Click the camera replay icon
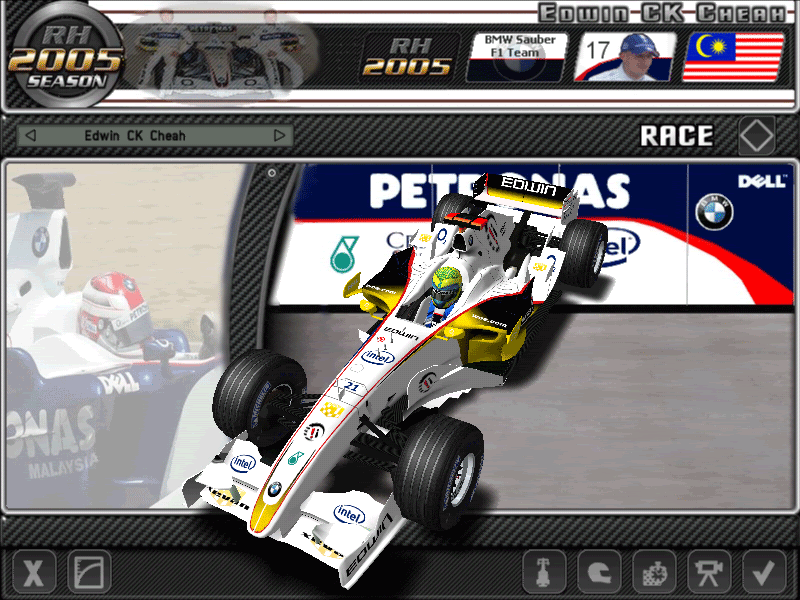Viewport: 800px width, 600px height. (708, 573)
